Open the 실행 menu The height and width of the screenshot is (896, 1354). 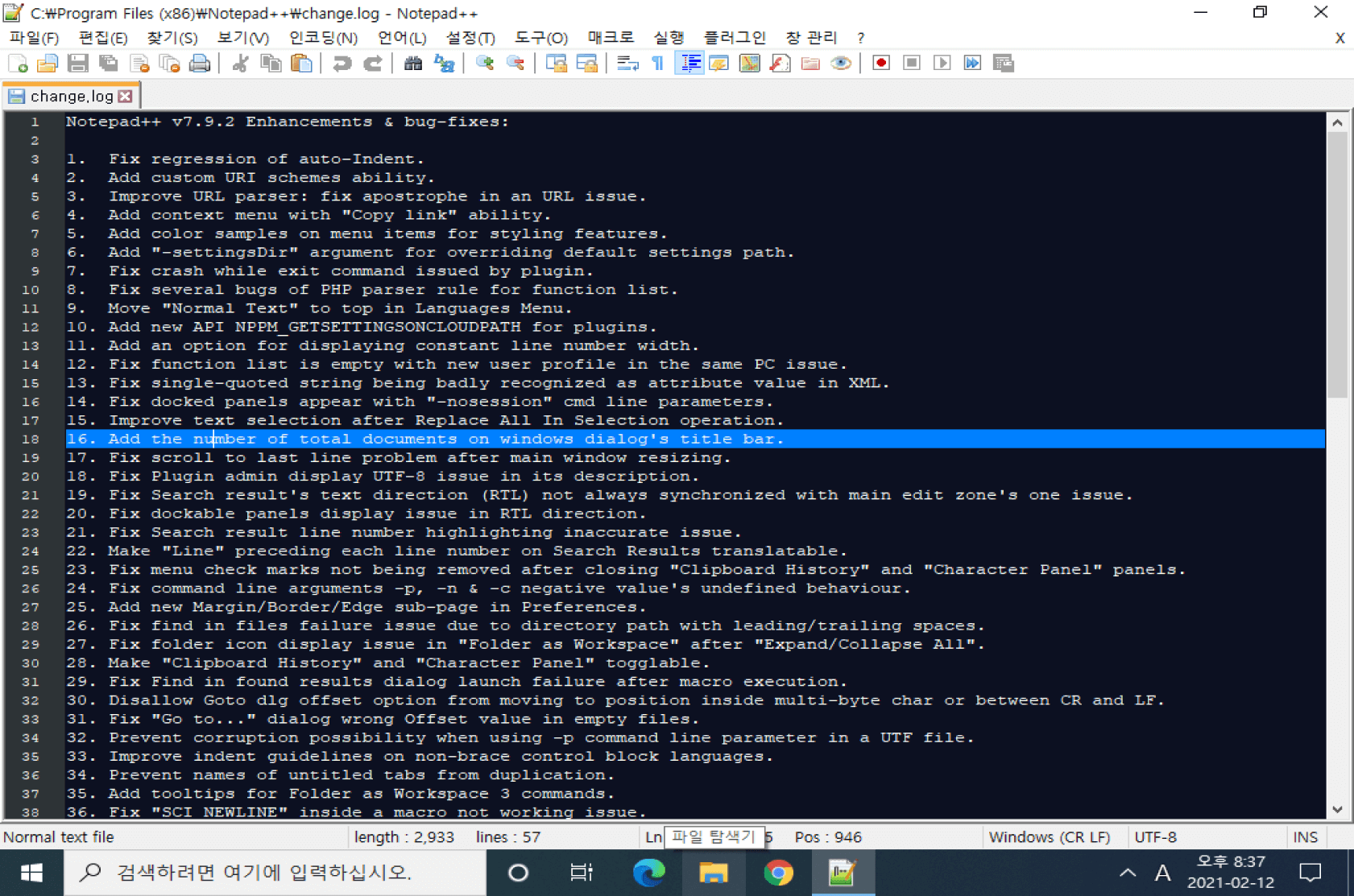669,38
